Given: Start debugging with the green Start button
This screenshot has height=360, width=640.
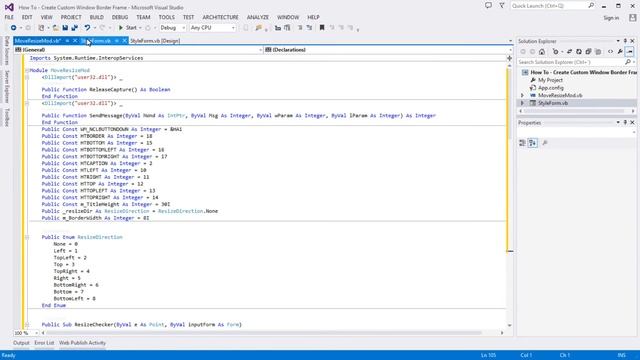Looking at the screenshot, I should (128, 28).
